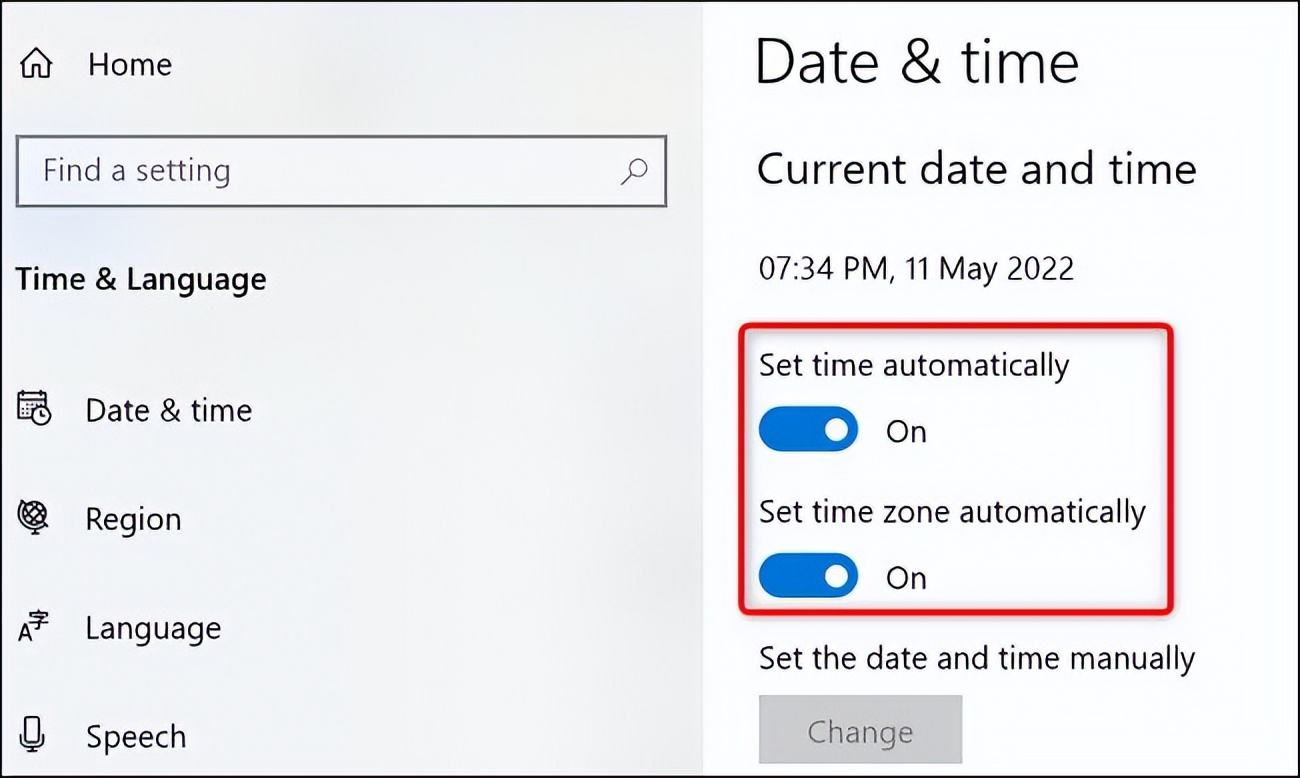Open the Region settings page
1300x778 pixels.
pos(133,518)
